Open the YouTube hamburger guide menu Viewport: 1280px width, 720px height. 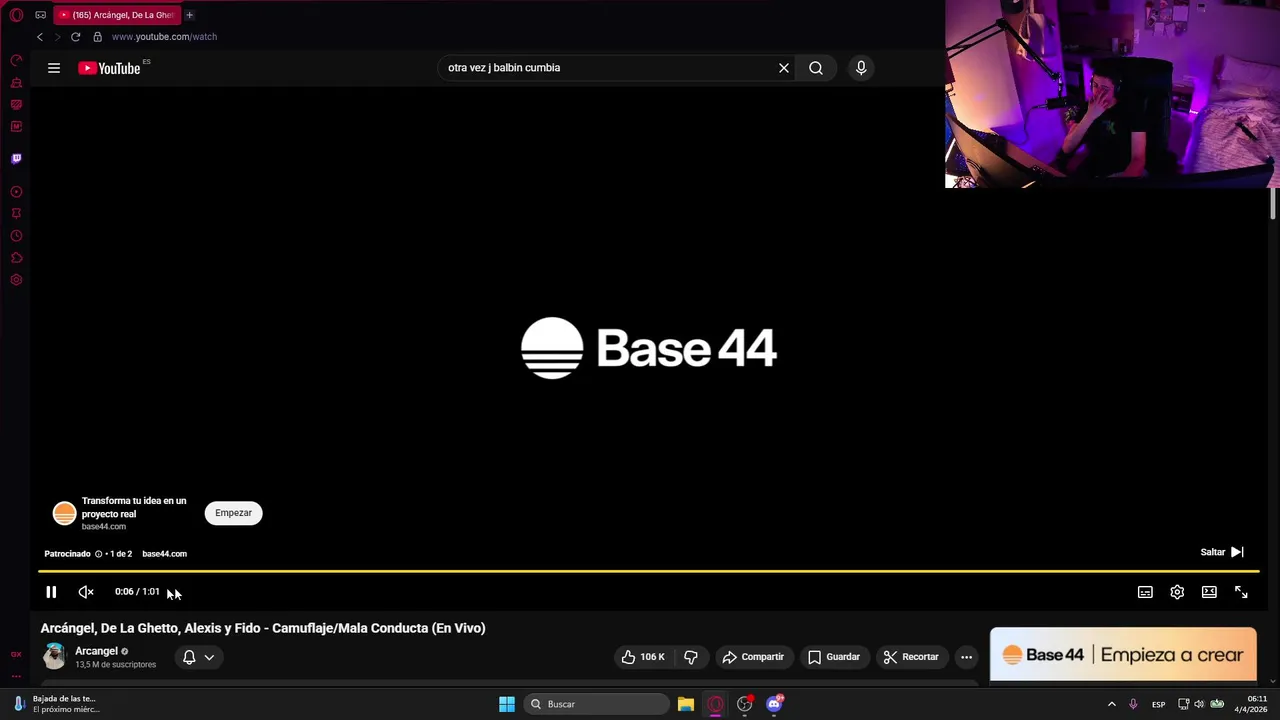(54, 68)
